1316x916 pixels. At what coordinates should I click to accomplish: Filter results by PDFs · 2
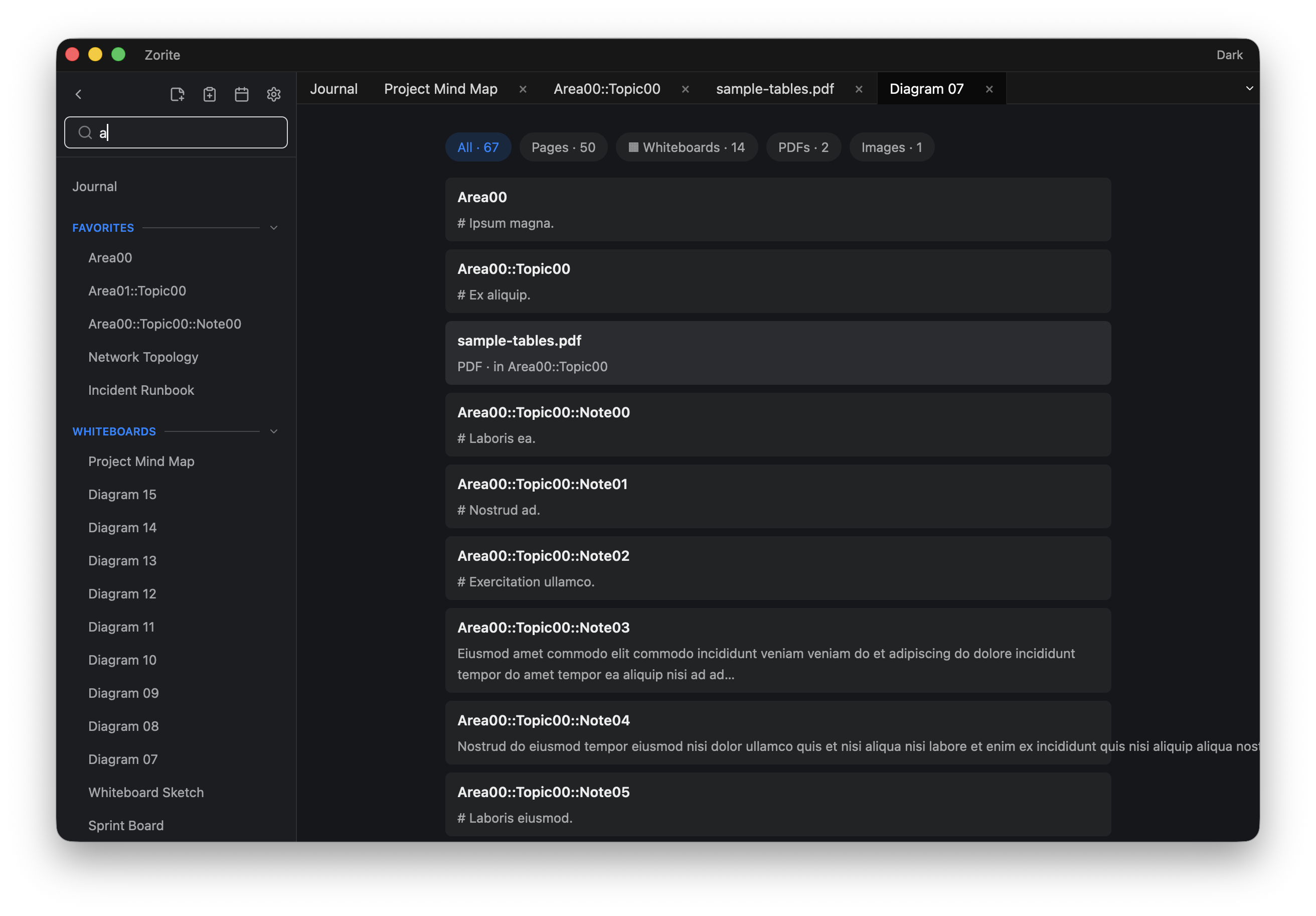(x=803, y=147)
